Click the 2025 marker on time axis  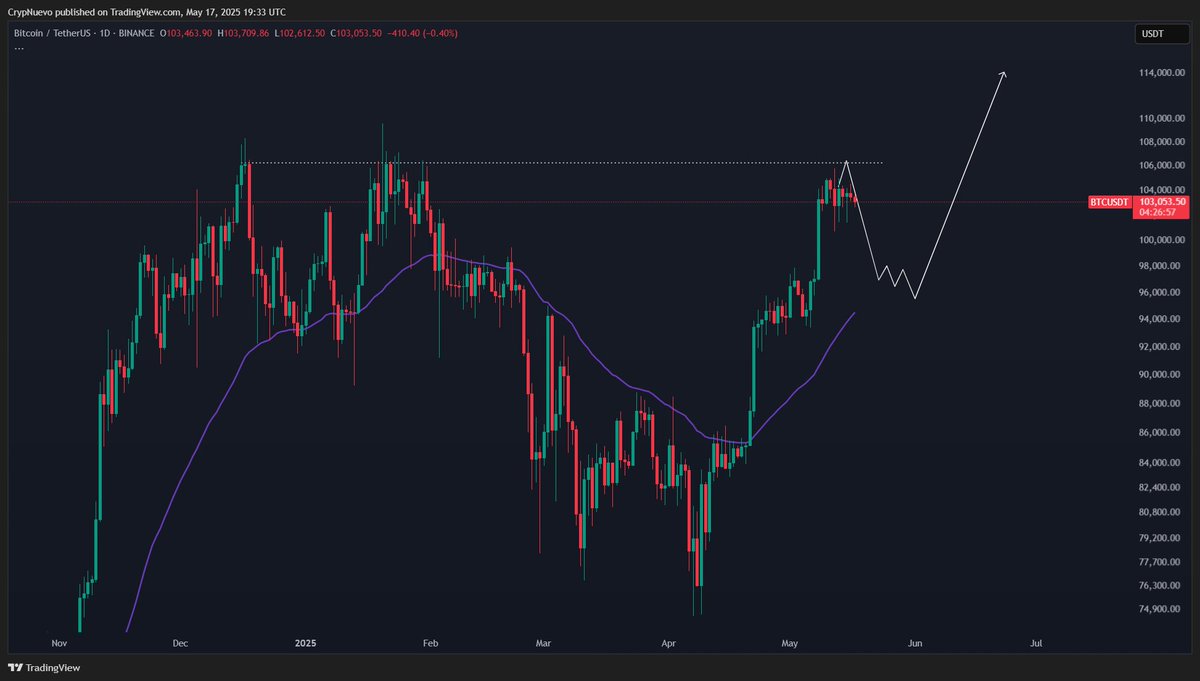click(x=304, y=643)
